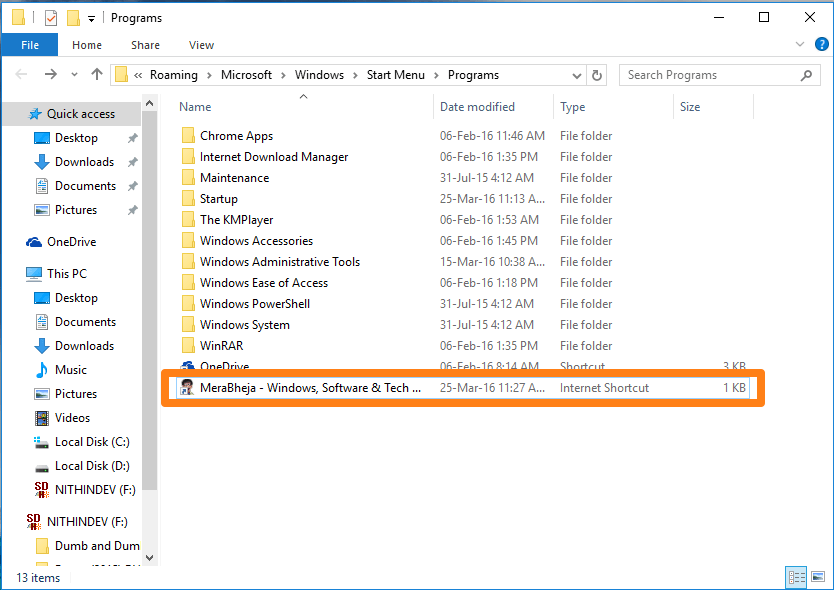The image size is (834, 590).
Task: Open the Help question mark icon
Action: [x=821, y=44]
